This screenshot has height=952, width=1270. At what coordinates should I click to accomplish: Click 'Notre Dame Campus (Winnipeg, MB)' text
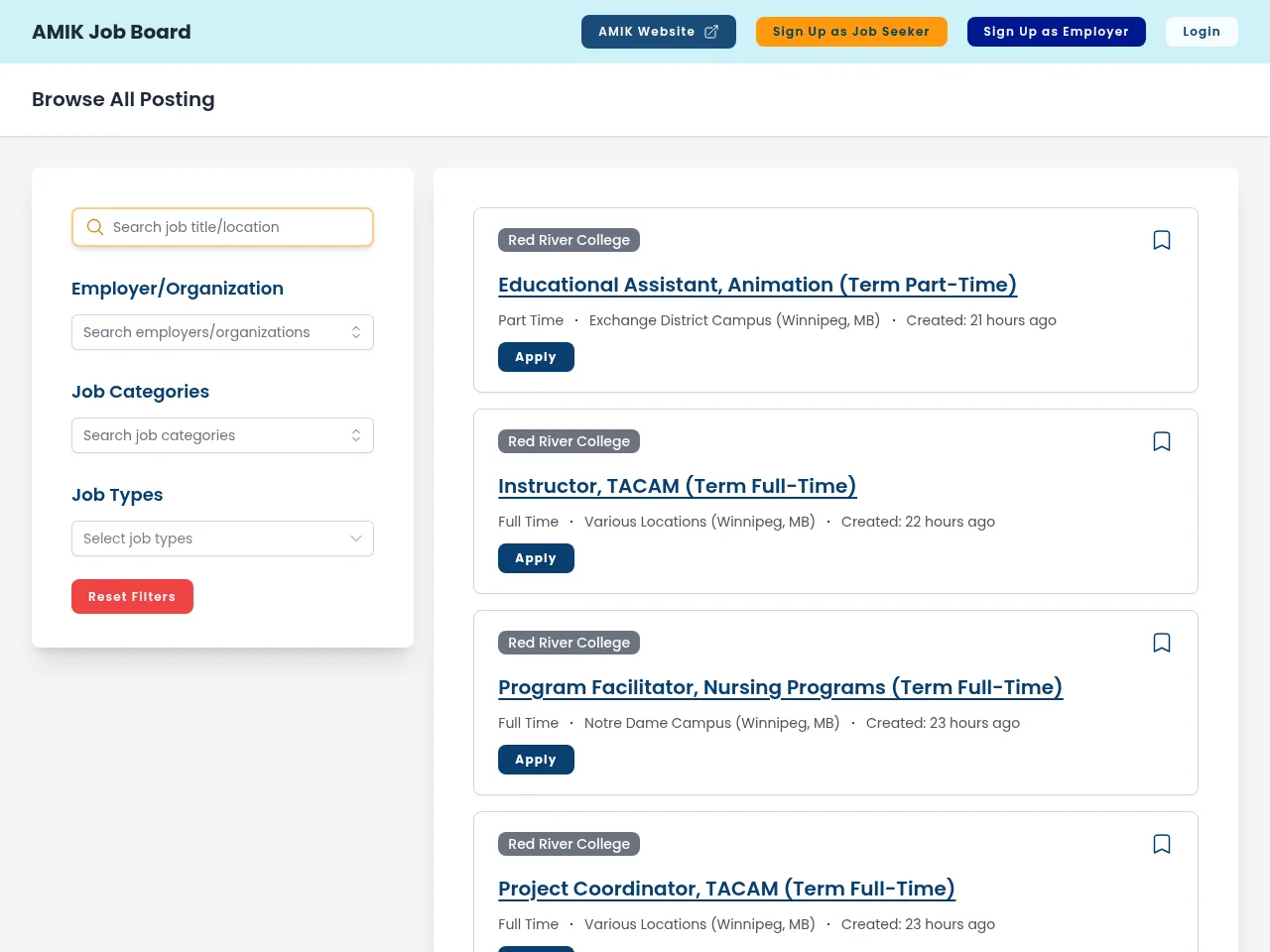(711, 723)
